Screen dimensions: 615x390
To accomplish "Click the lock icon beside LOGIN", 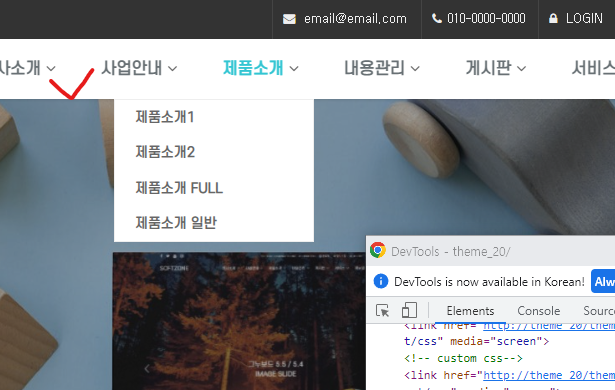I will click(553, 18).
